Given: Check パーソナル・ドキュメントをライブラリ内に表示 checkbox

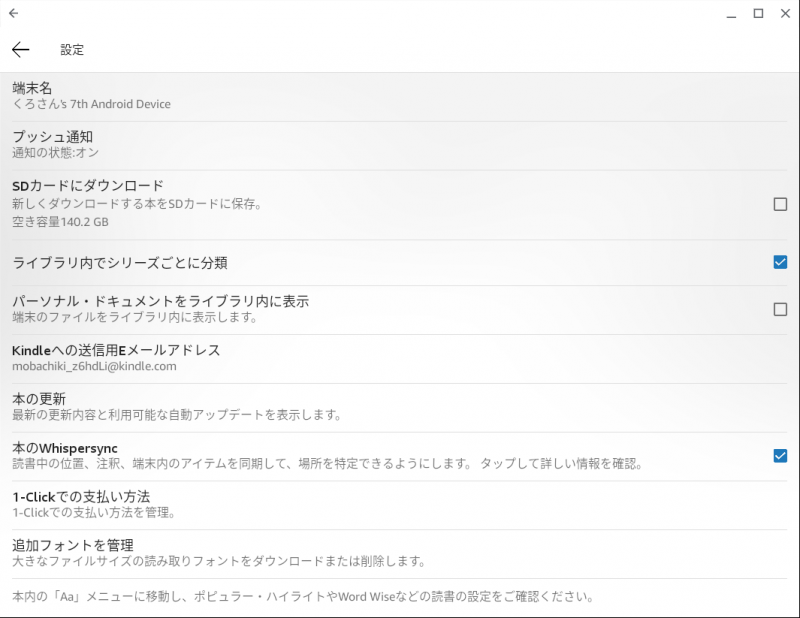Looking at the screenshot, I should (780, 309).
